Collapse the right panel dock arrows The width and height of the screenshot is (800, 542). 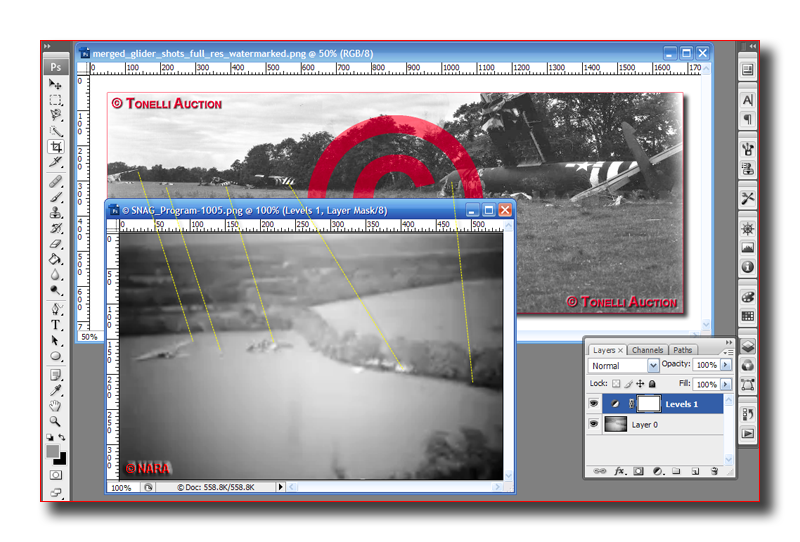point(753,46)
